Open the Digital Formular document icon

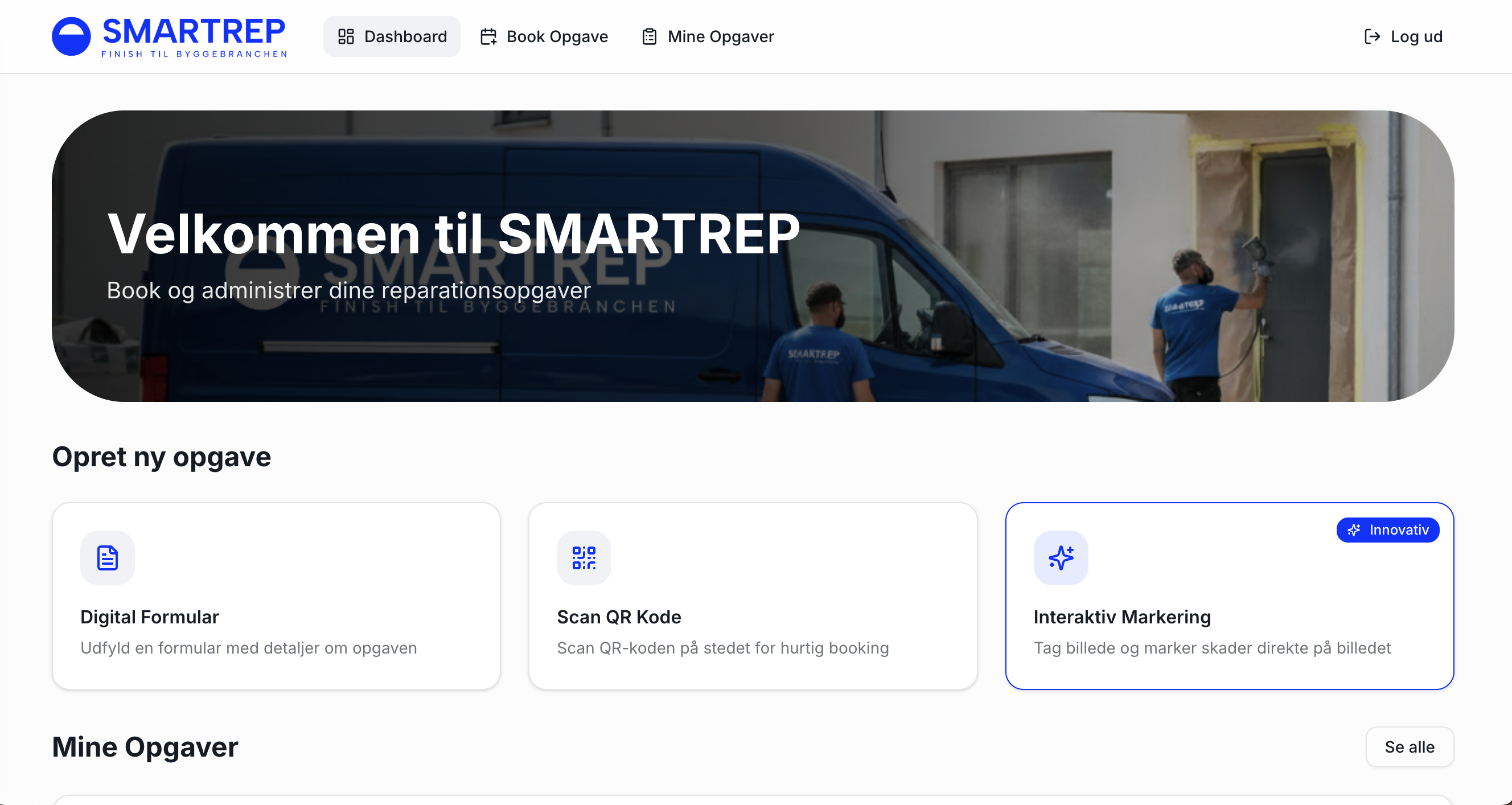[108, 557]
